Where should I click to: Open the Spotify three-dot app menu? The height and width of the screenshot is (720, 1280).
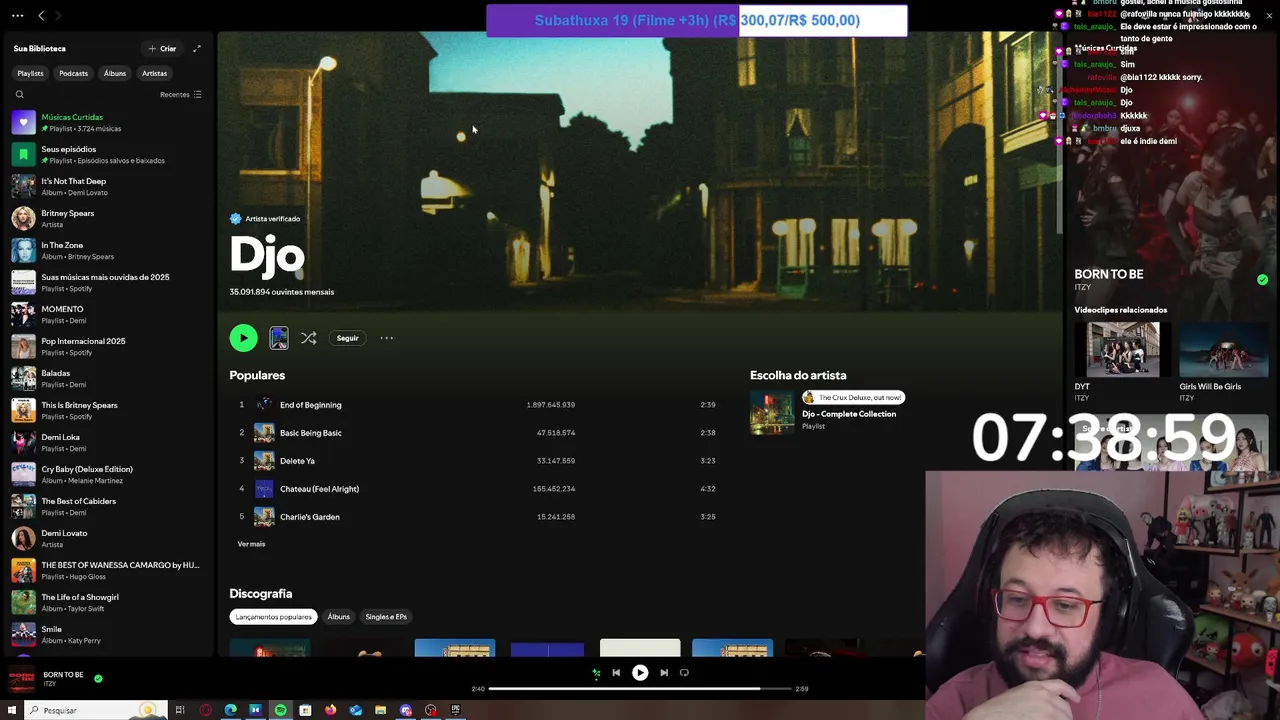(x=15, y=16)
